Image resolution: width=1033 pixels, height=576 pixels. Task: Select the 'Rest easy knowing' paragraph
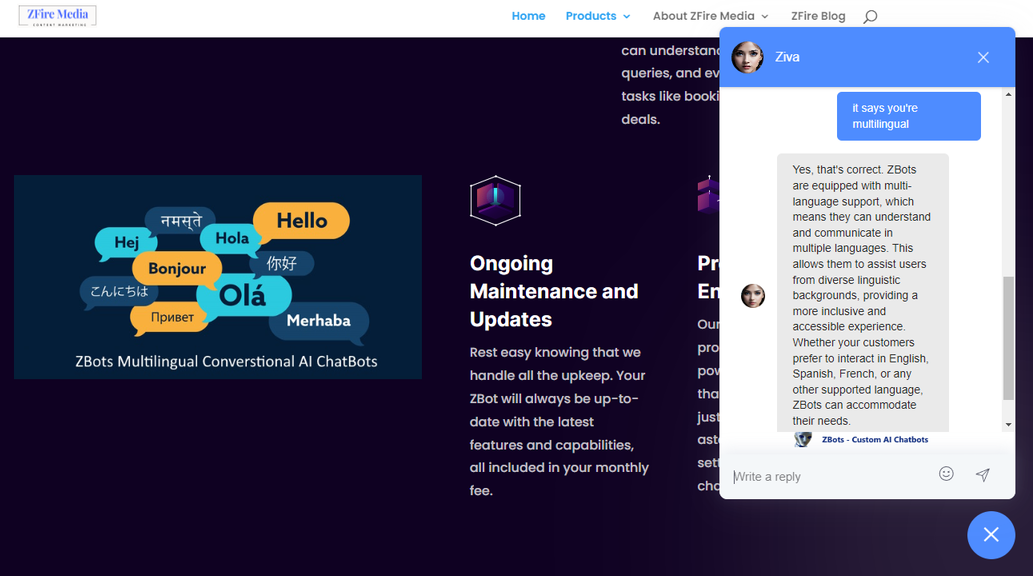(559, 421)
